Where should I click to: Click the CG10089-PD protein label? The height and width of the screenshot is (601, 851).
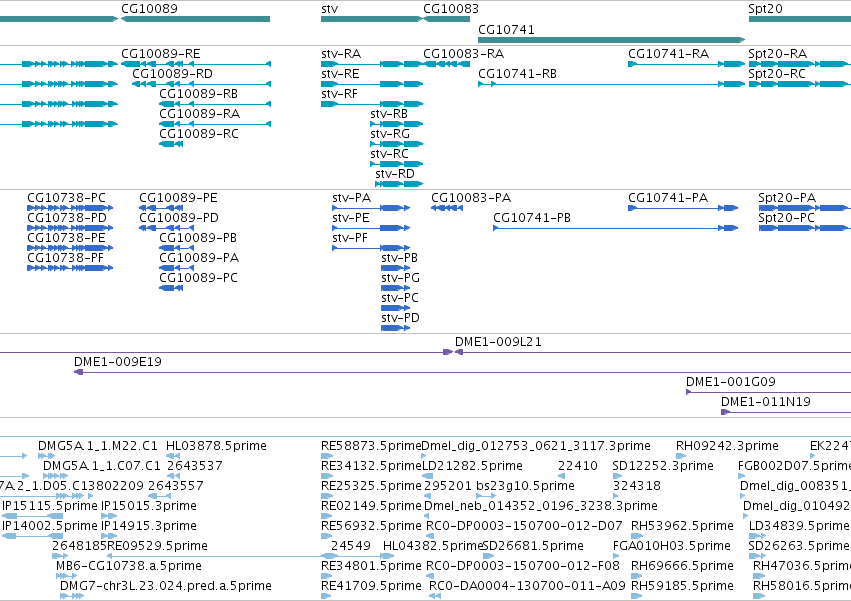coord(179,218)
